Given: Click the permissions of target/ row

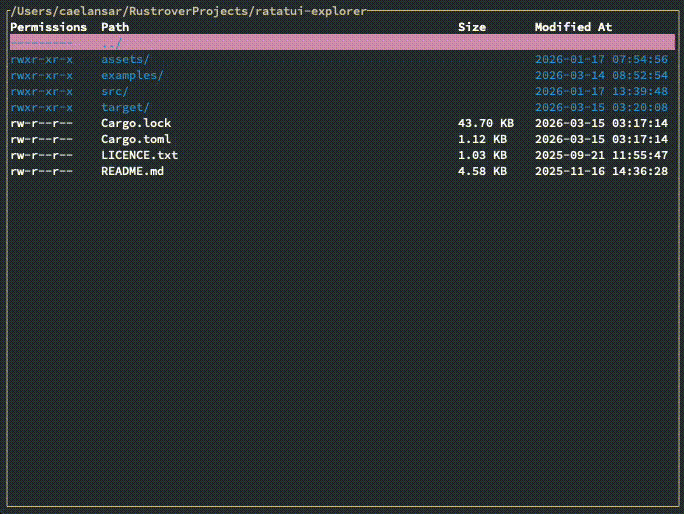Looking at the screenshot, I should [41, 107].
